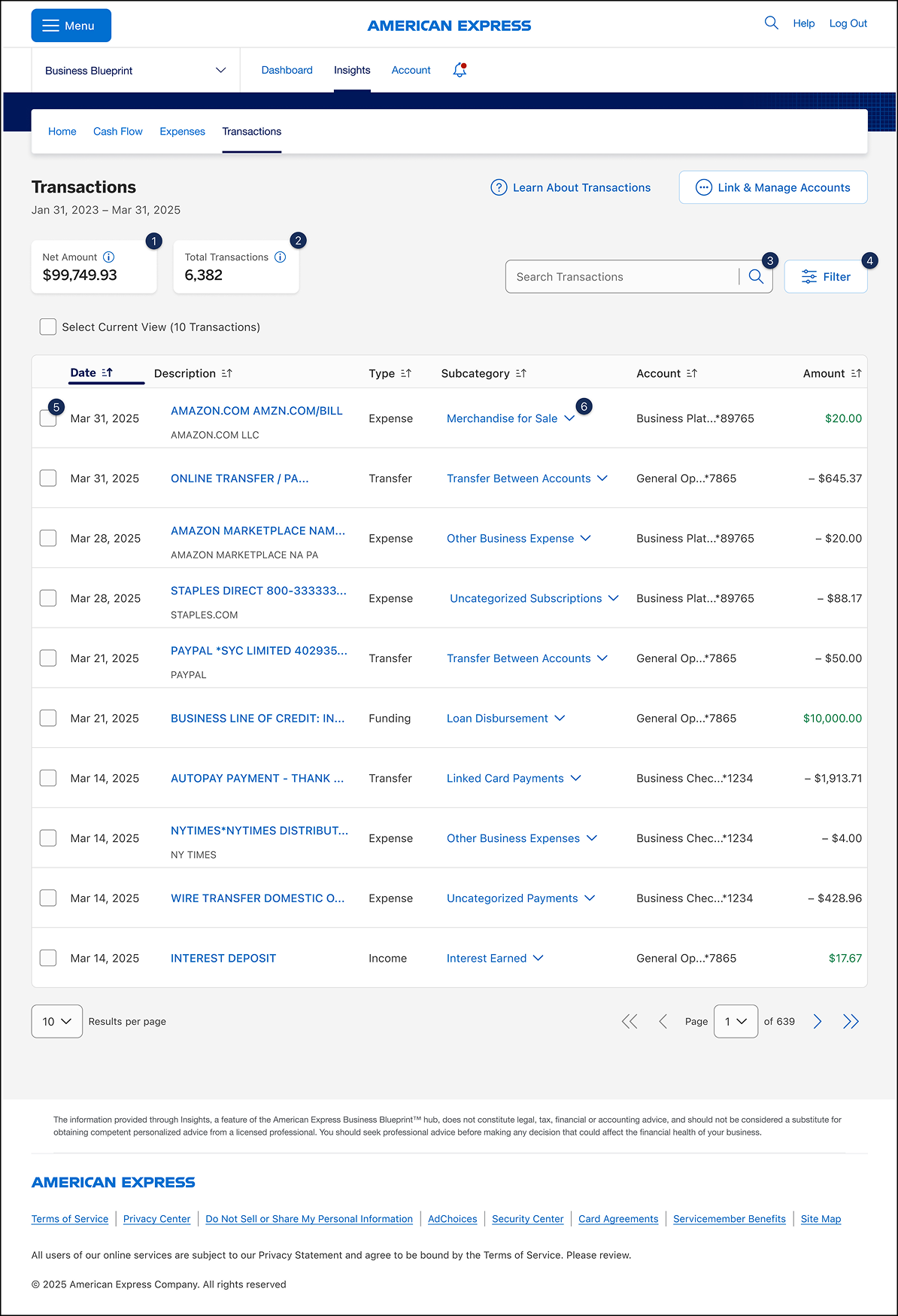Check the INTEREST DEPOSIT transaction row
Viewport: 898px width, 1316px height.
click(x=48, y=958)
